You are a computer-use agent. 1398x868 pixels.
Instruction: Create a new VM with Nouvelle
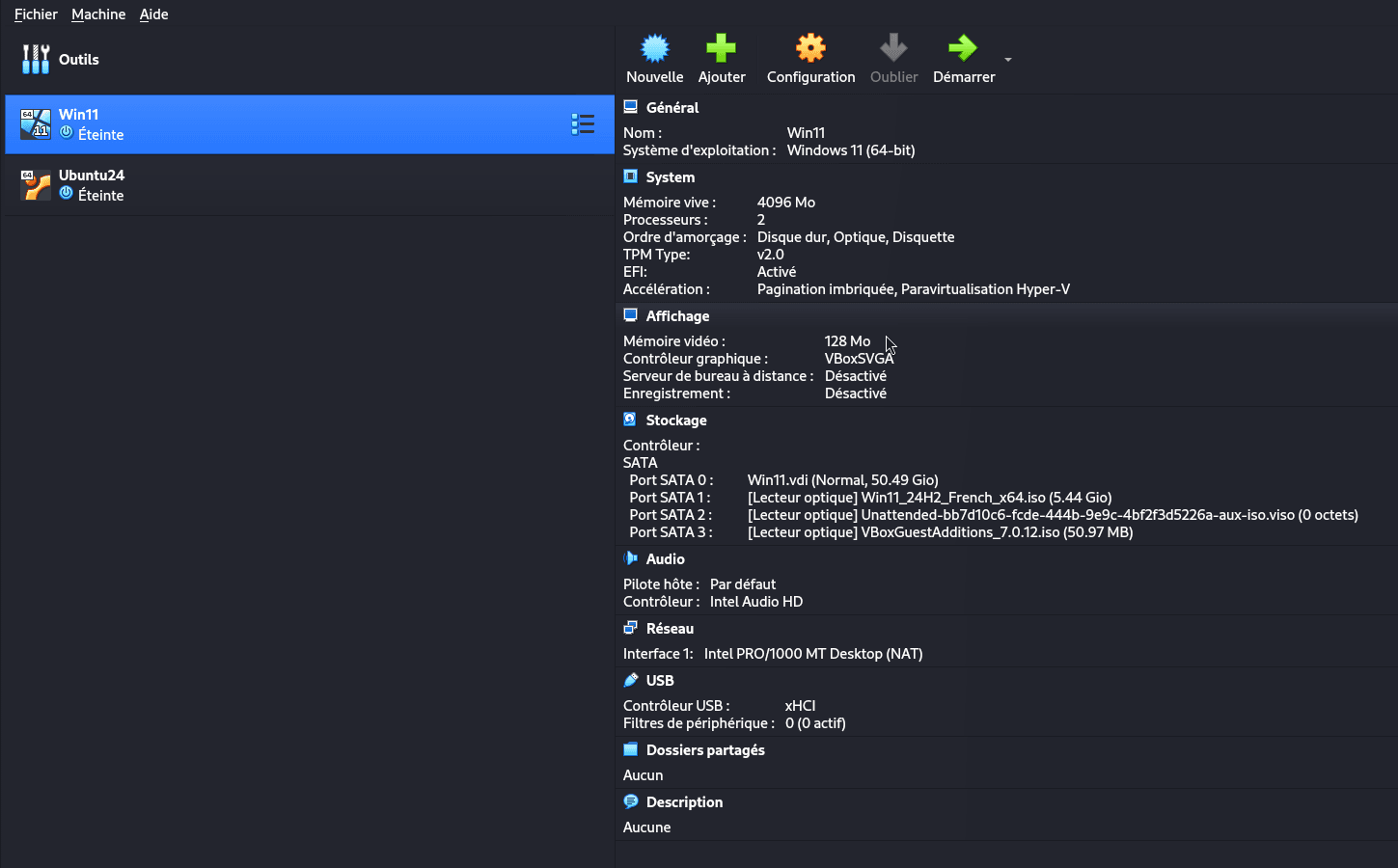click(654, 59)
